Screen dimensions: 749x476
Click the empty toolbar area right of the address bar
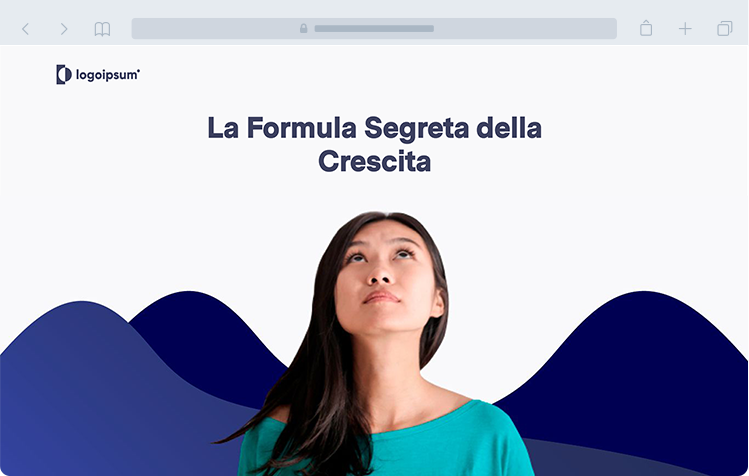click(628, 29)
